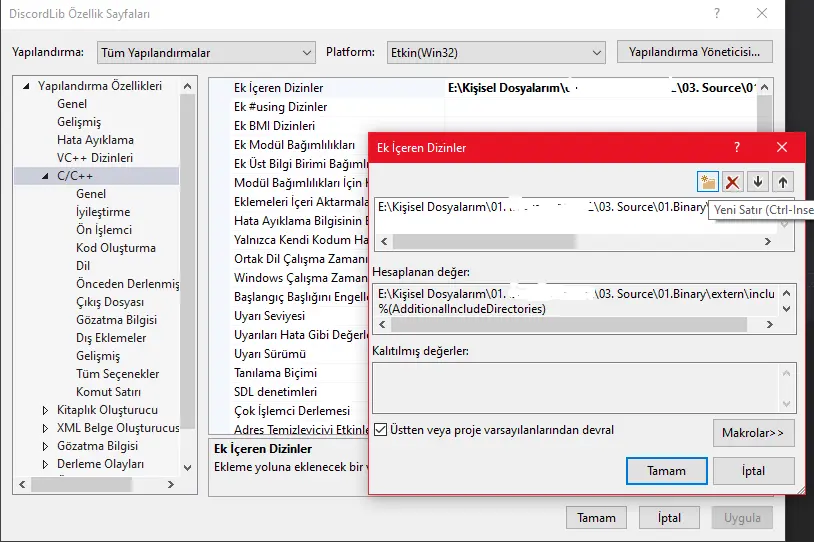Select the VC++ Dizinleri tree item

coord(94,158)
